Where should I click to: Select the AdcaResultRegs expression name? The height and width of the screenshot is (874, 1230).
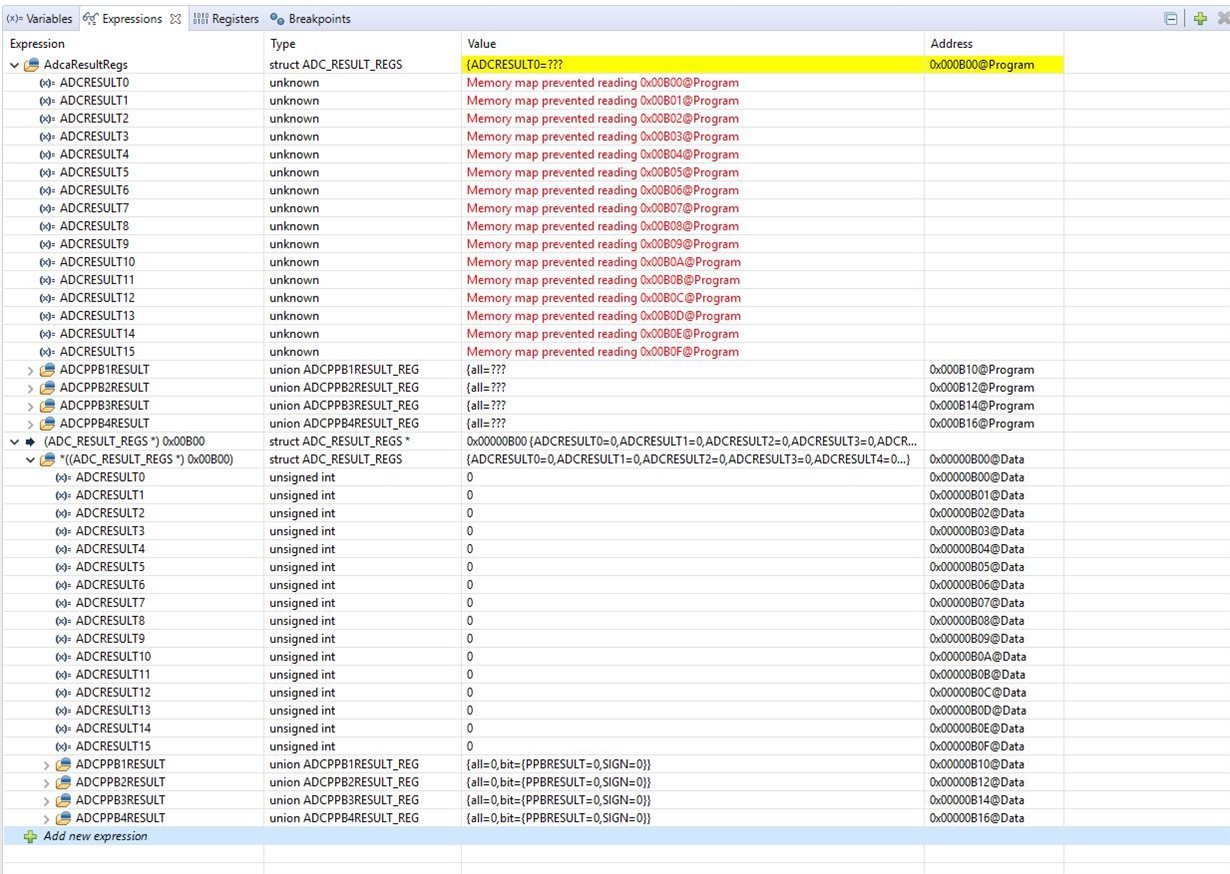[x=86, y=65]
